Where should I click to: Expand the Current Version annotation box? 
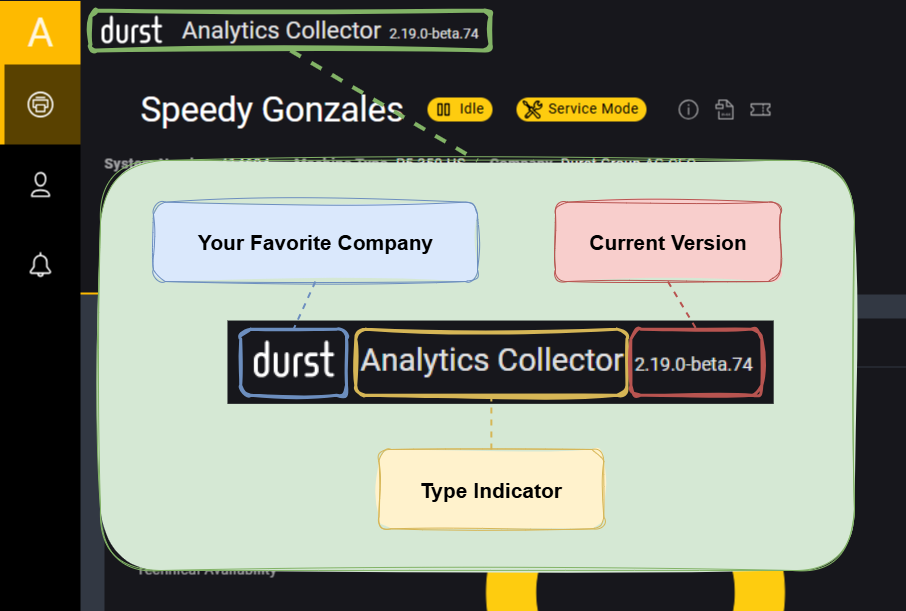tap(667, 242)
